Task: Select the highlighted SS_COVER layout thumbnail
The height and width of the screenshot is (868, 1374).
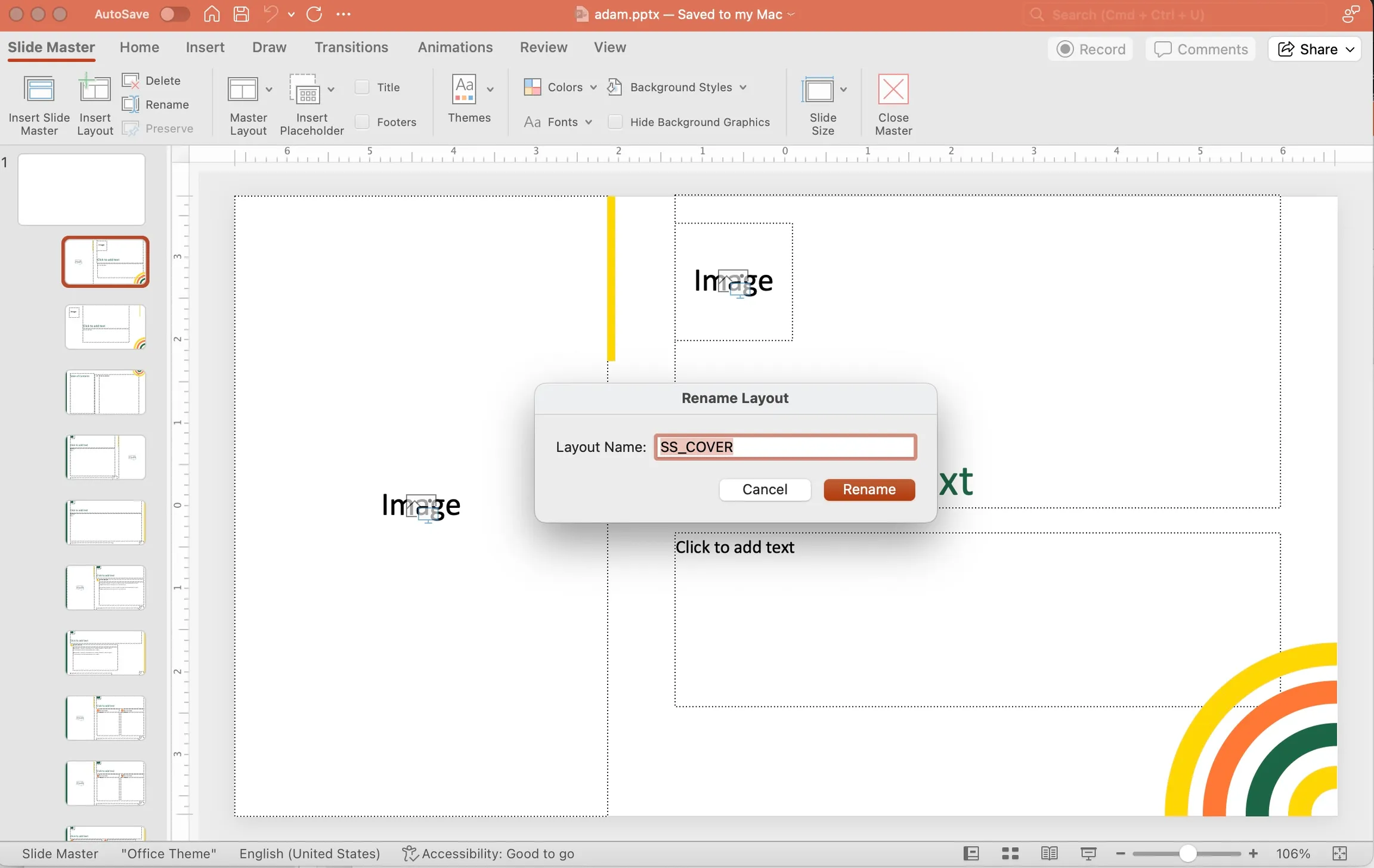Action: pos(106,262)
